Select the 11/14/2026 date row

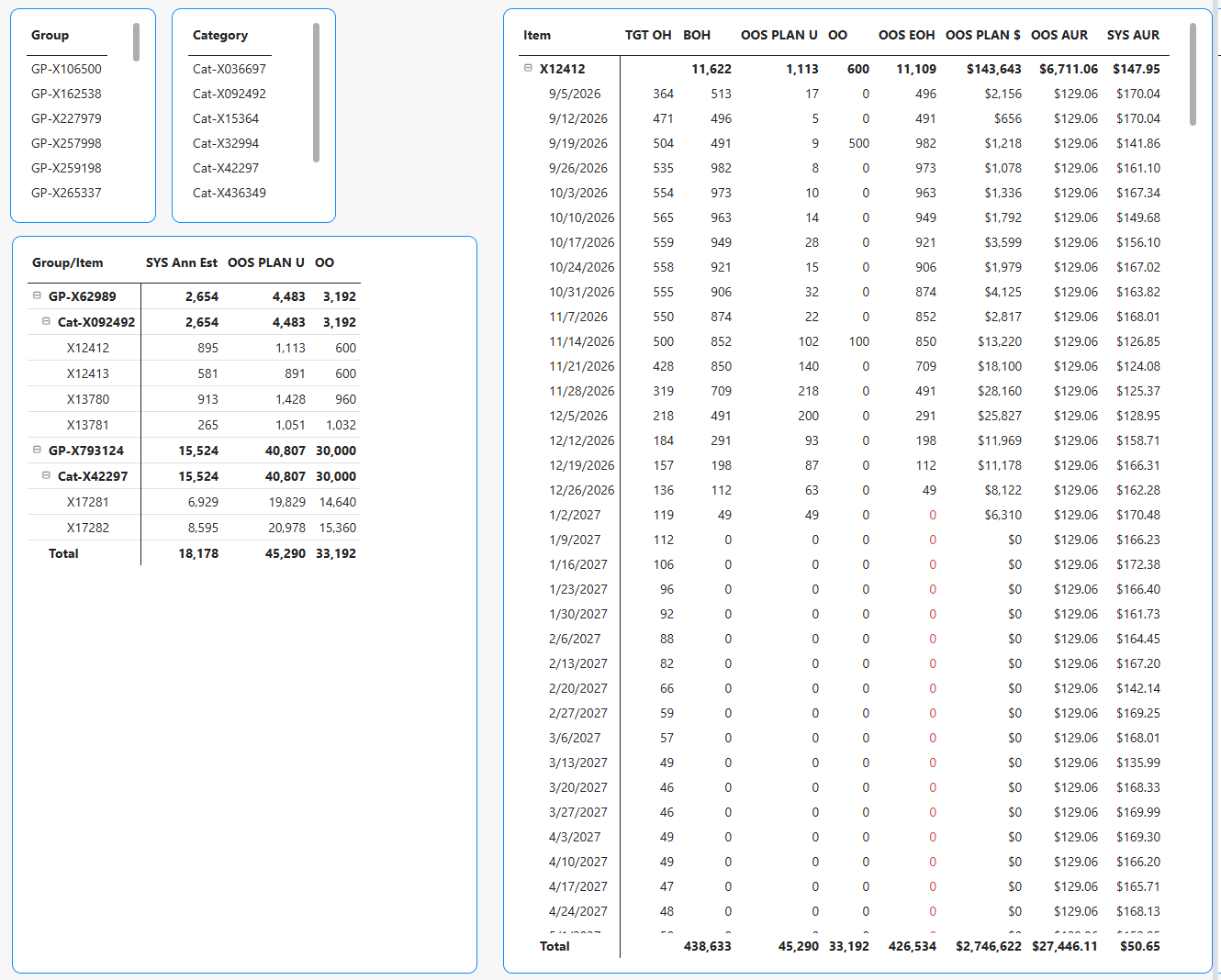click(x=582, y=341)
